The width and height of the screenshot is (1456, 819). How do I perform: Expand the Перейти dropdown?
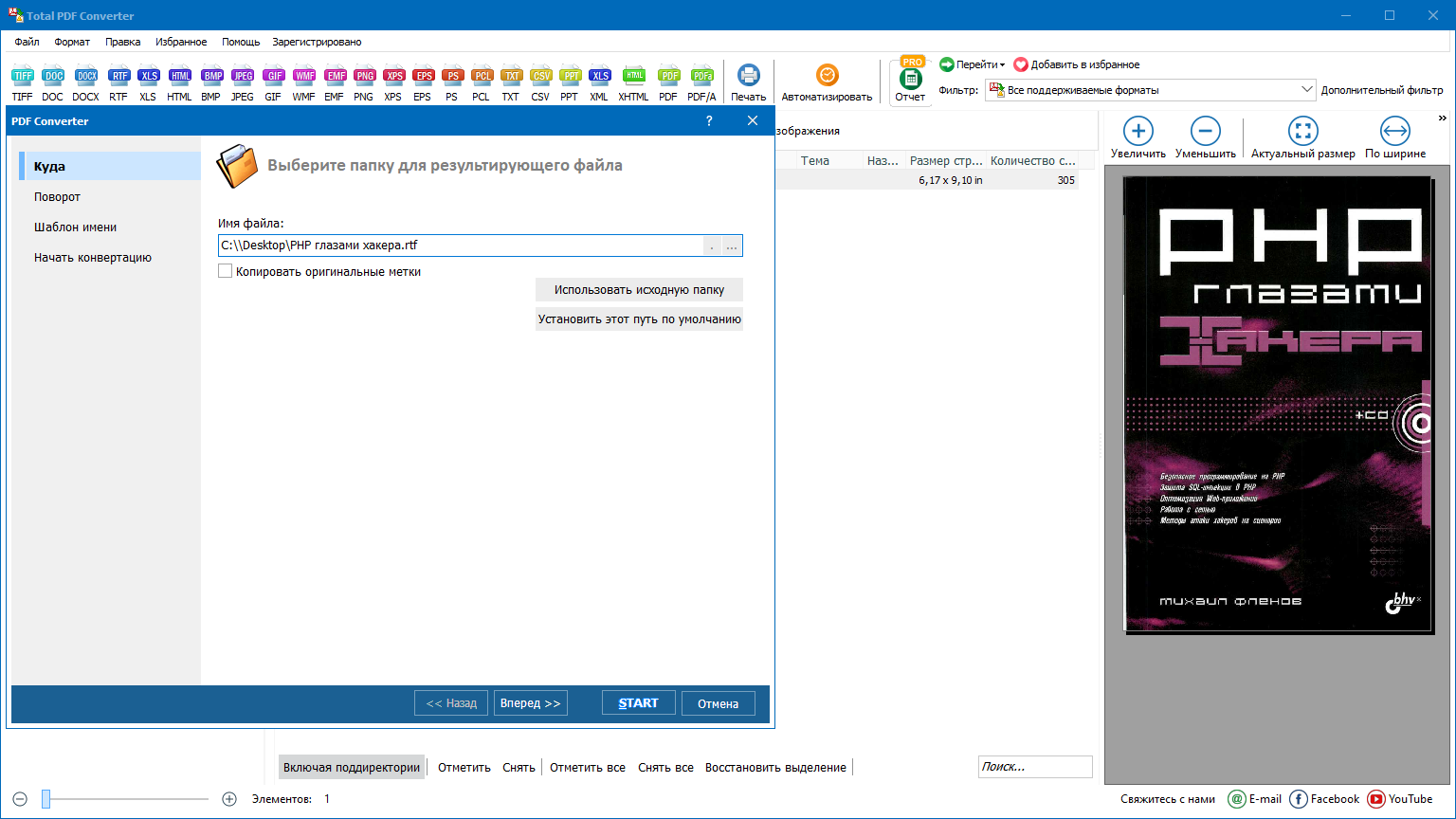tap(973, 64)
